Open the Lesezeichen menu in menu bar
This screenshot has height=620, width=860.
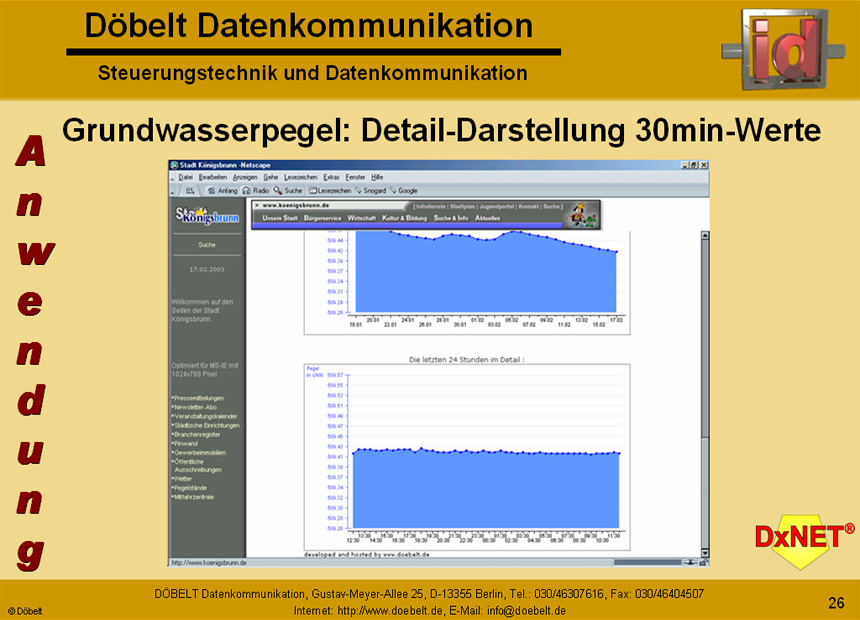coord(301,177)
